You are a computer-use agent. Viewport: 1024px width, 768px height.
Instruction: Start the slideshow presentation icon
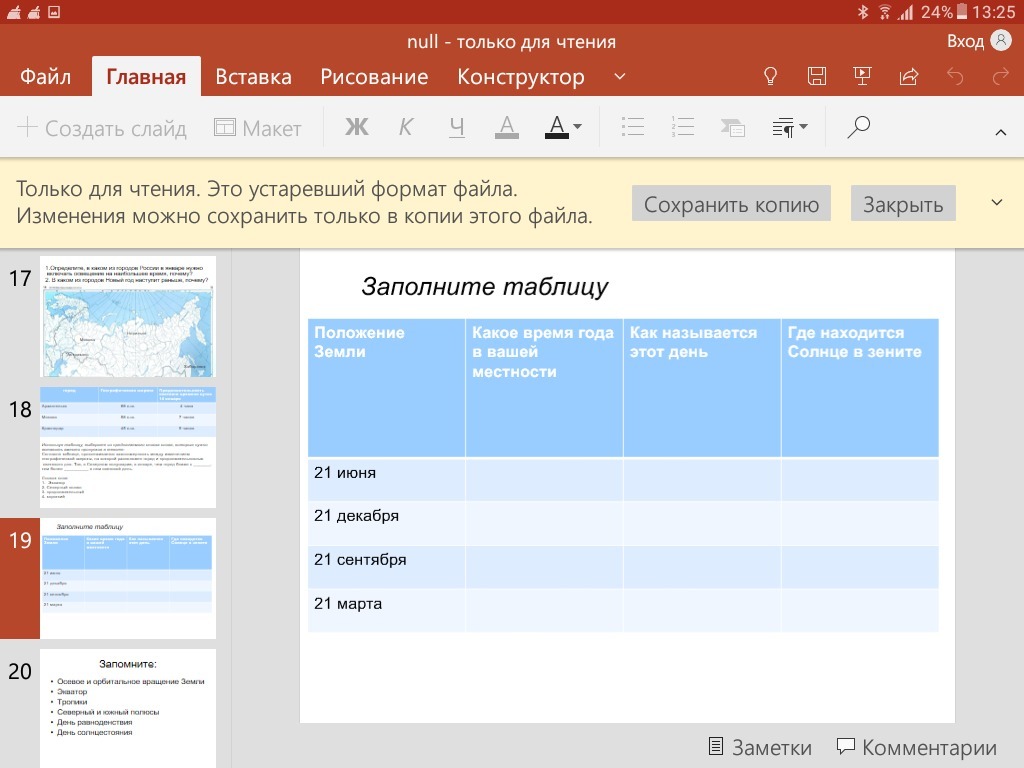[x=862, y=77]
